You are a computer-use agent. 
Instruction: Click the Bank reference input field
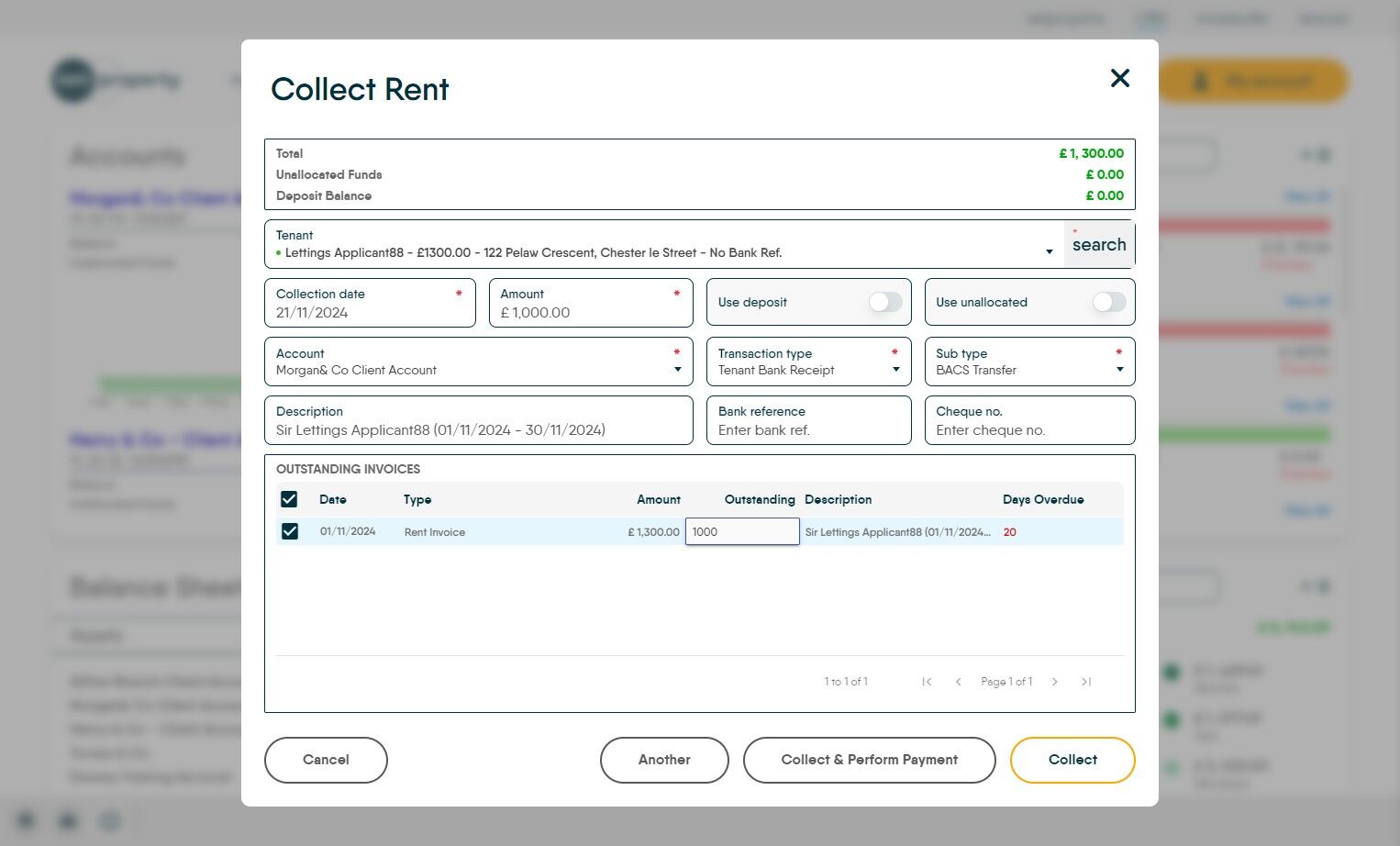(808, 430)
